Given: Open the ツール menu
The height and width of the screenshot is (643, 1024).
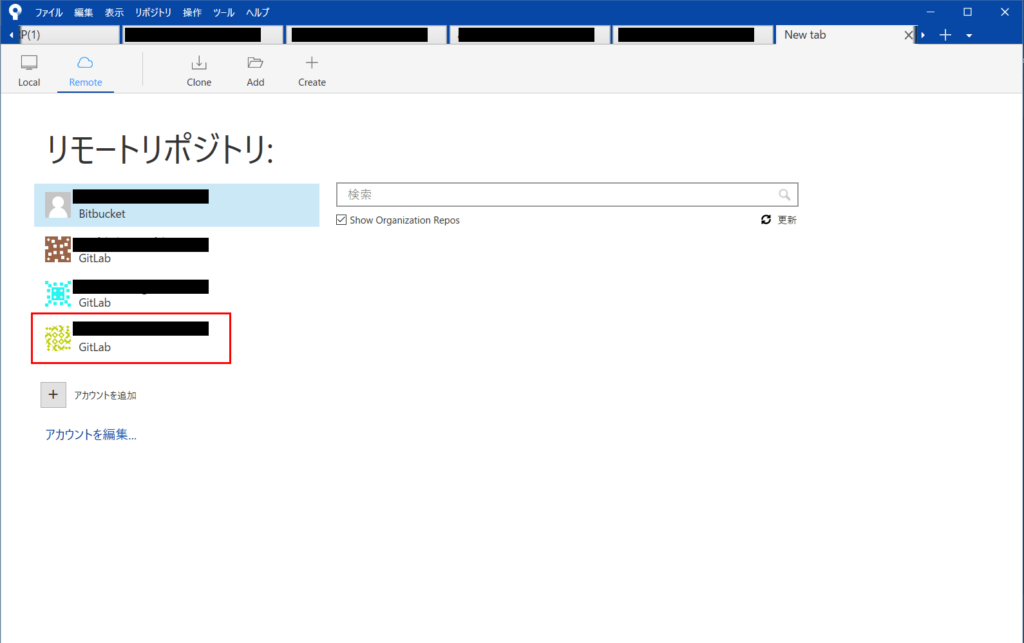Looking at the screenshot, I should tap(223, 12).
